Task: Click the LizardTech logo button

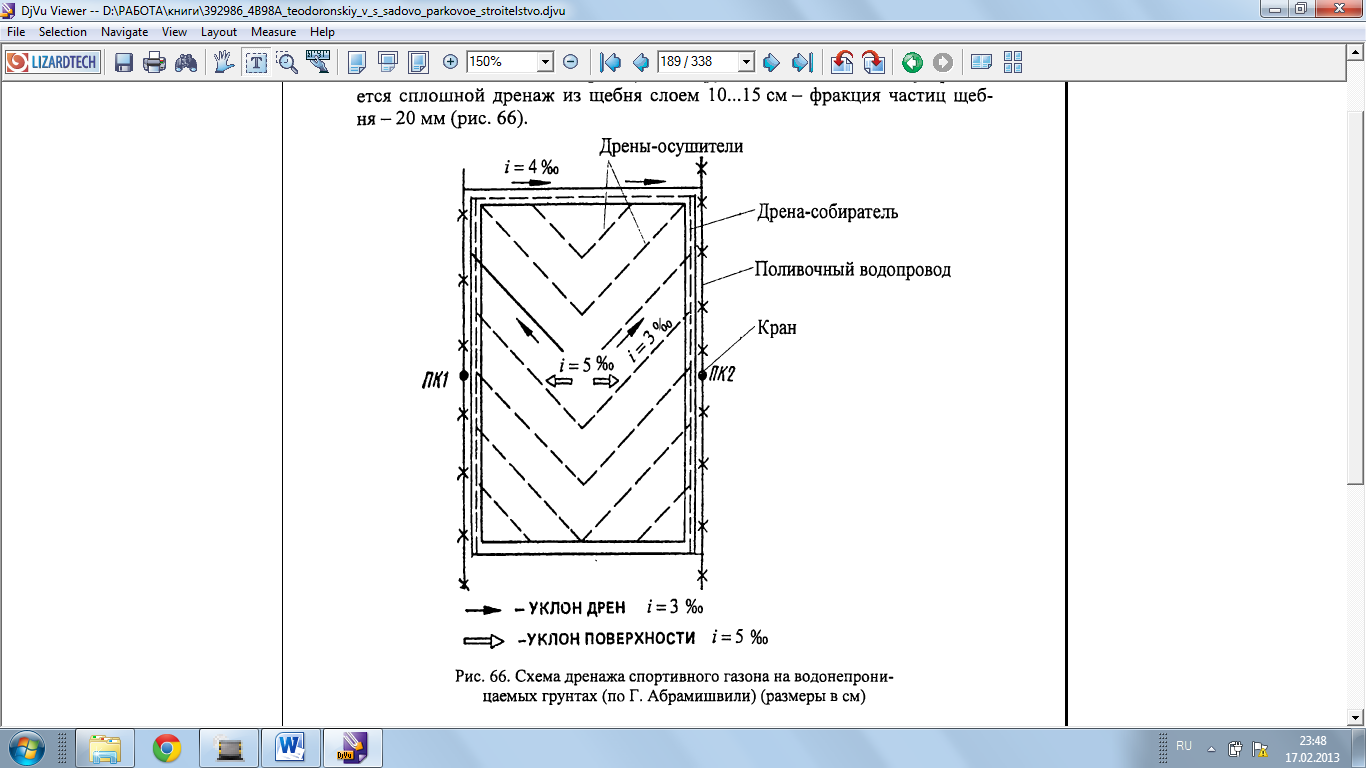Action: (52, 62)
